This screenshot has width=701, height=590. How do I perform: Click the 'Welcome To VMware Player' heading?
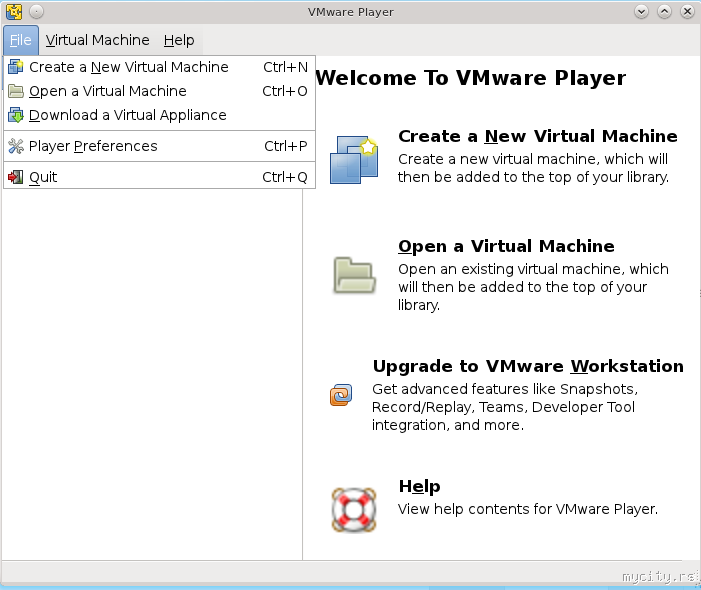click(x=471, y=78)
